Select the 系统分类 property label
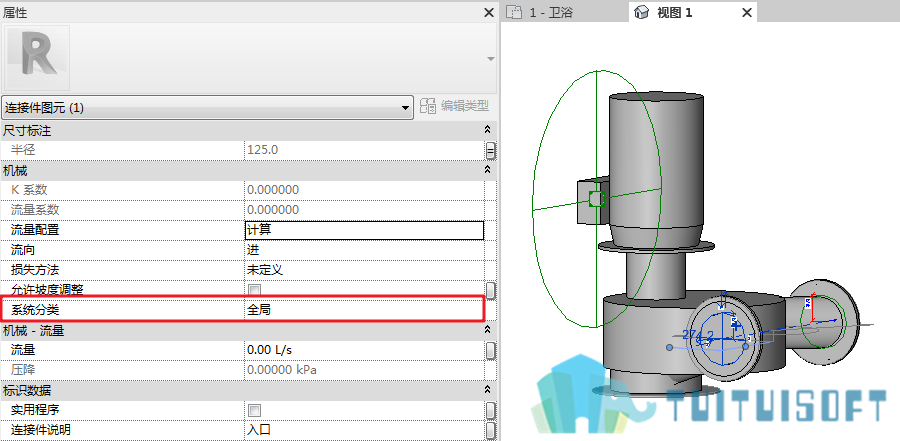Screen dimensions: 900x441 click(x=35, y=310)
